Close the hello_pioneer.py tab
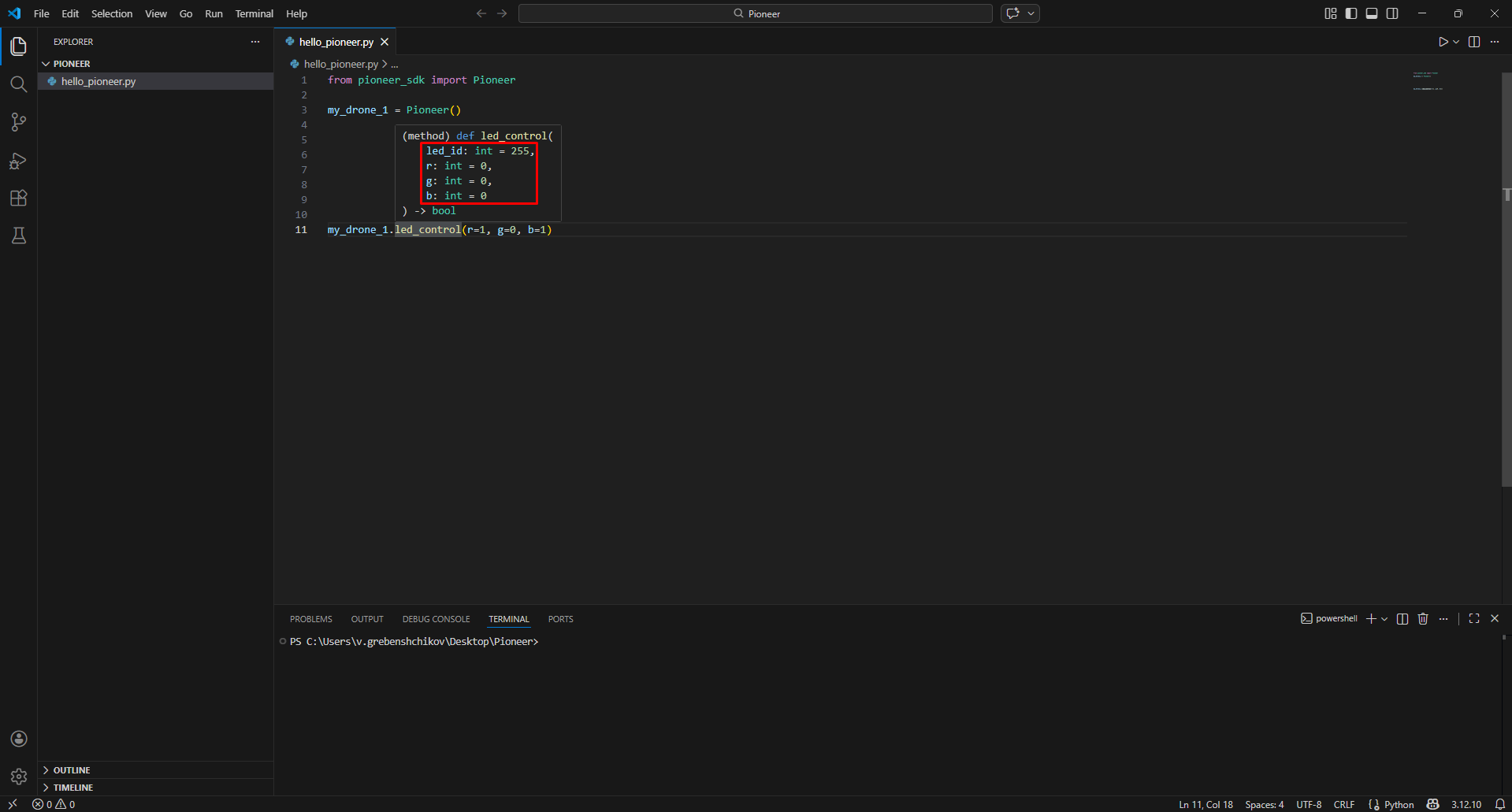1512x812 pixels. tap(385, 42)
